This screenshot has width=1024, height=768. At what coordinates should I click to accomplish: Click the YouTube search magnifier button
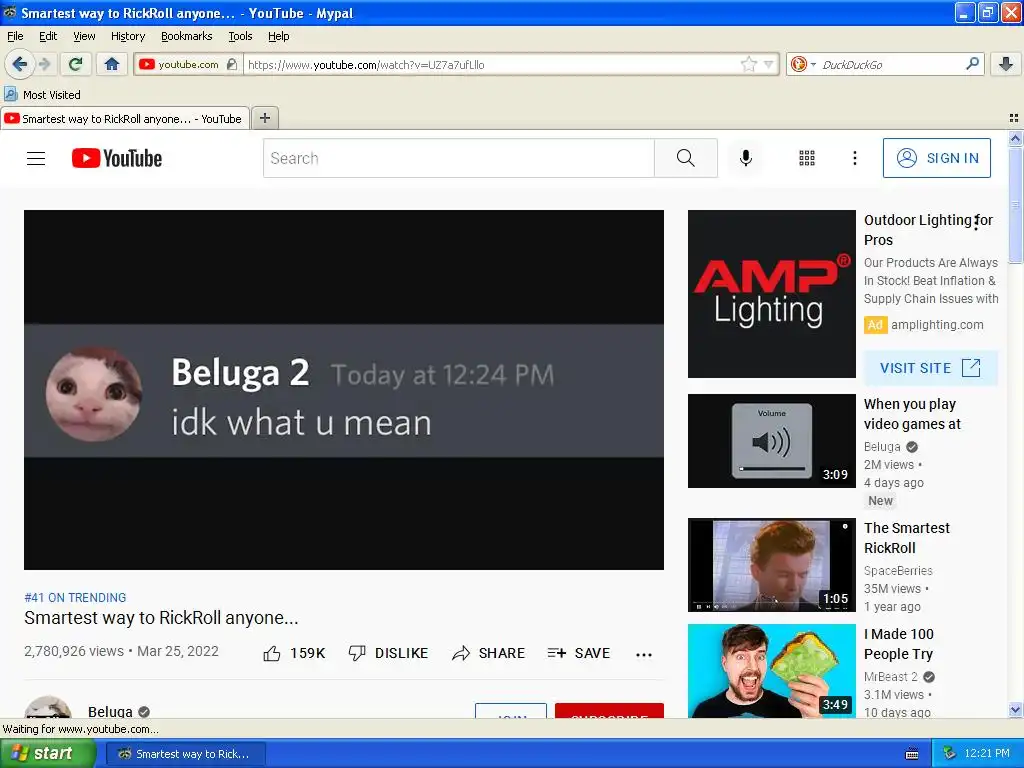686,158
